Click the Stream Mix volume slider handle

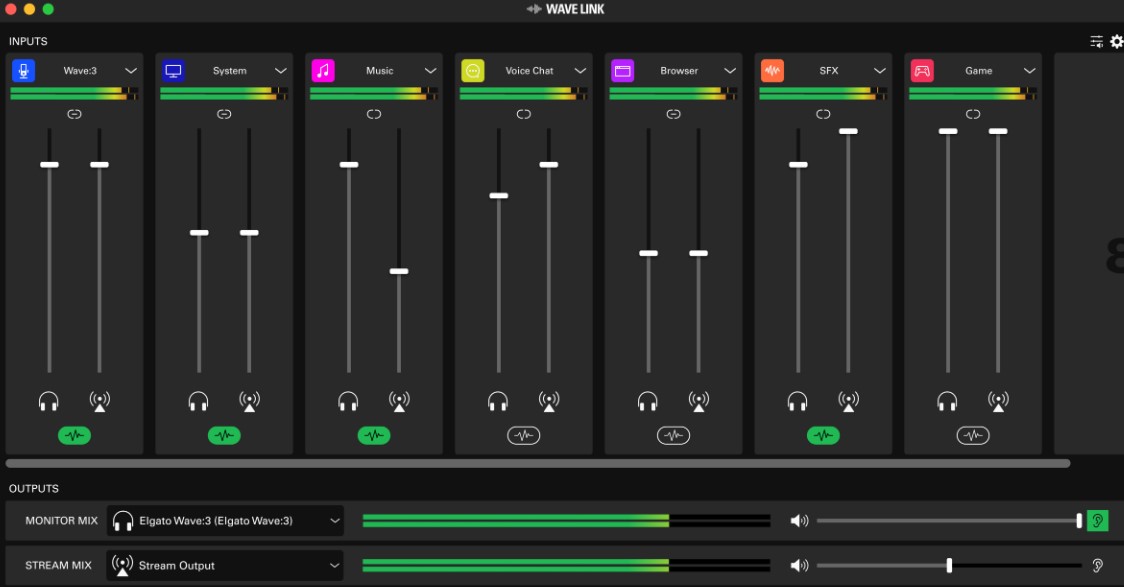950,565
